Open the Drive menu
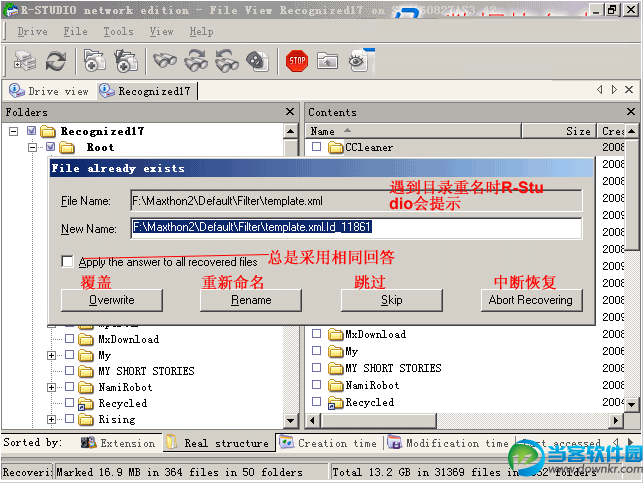Image resolution: width=644 pixels, height=483 pixels. [32, 32]
